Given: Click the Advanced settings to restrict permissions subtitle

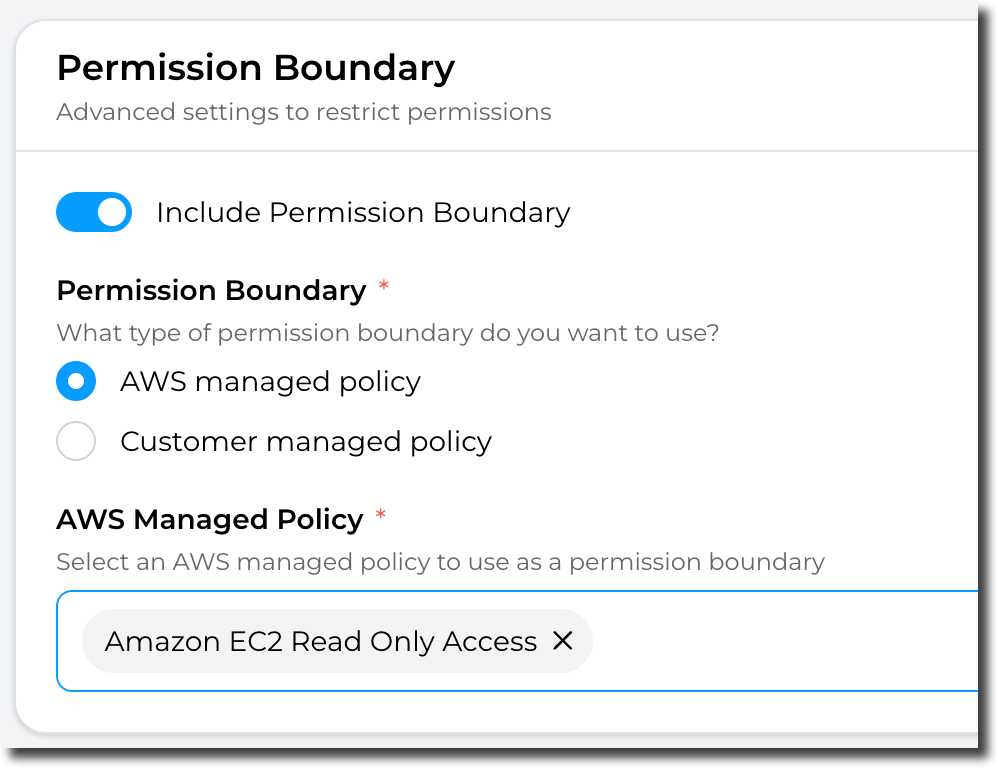Looking at the screenshot, I should coord(303,112).
